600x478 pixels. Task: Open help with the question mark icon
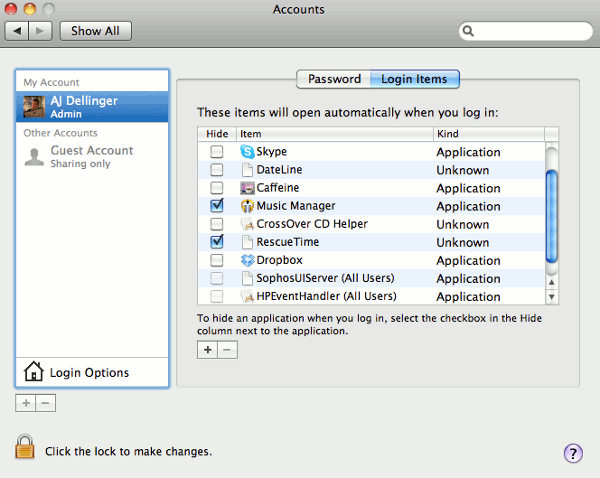[573, 453]
